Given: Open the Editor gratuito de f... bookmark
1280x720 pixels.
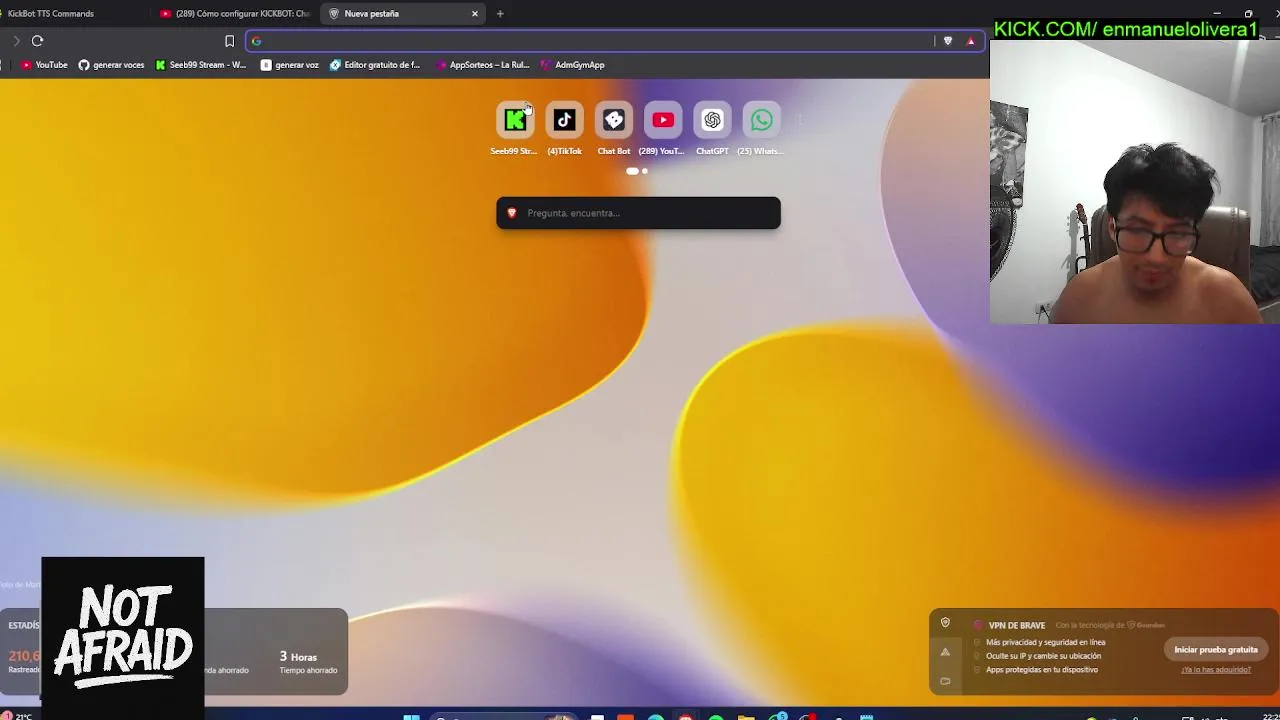Looking at the screenshot, I should [374, 65].
